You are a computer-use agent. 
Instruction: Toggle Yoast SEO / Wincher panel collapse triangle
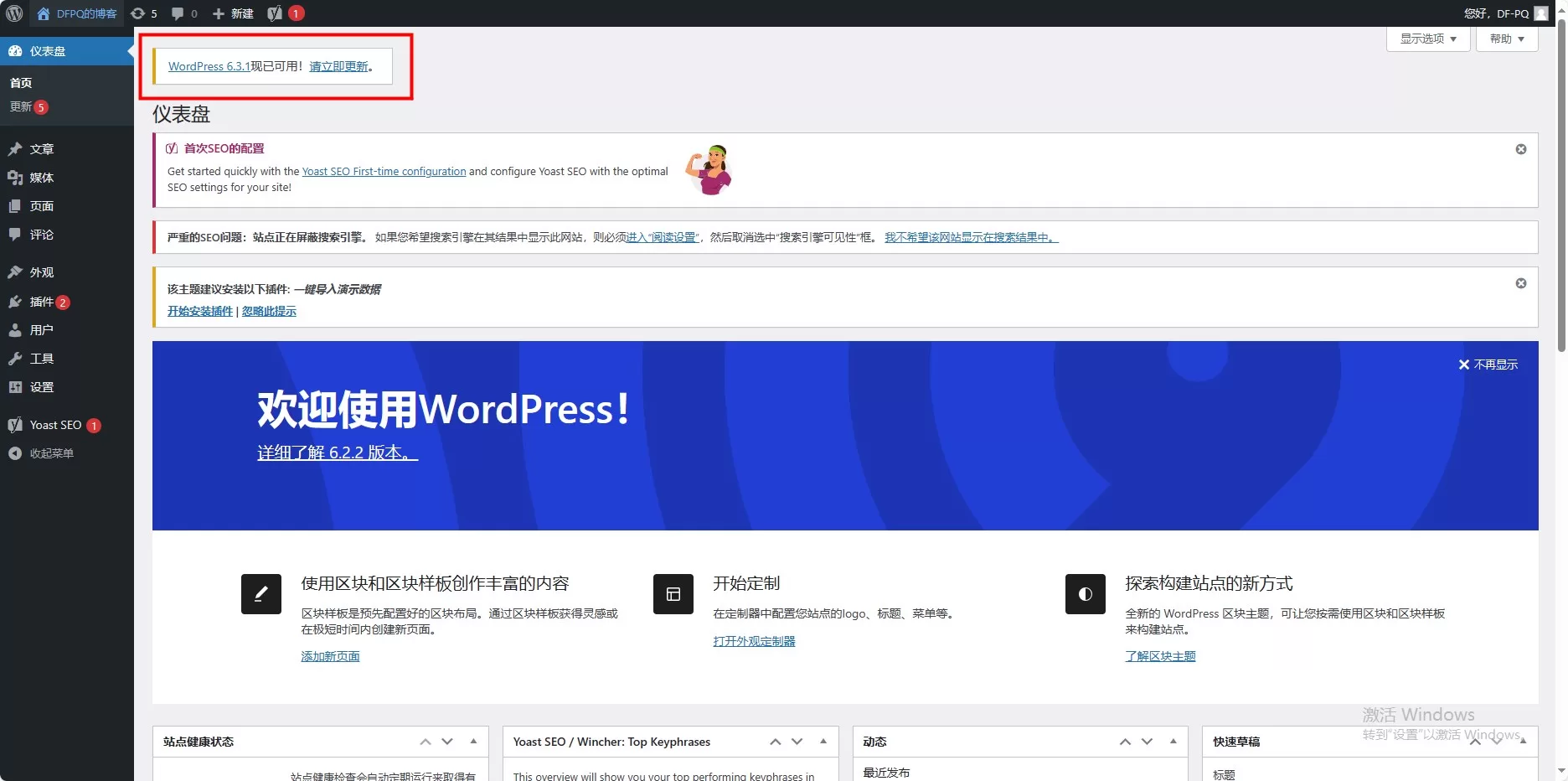(x=823, y=742)
